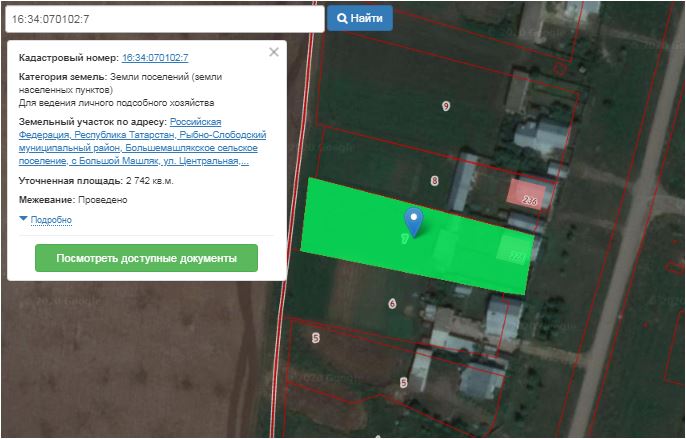Select the lowest parcel label 5
Screen dimensions: 686x439
(x=403, y=382)
